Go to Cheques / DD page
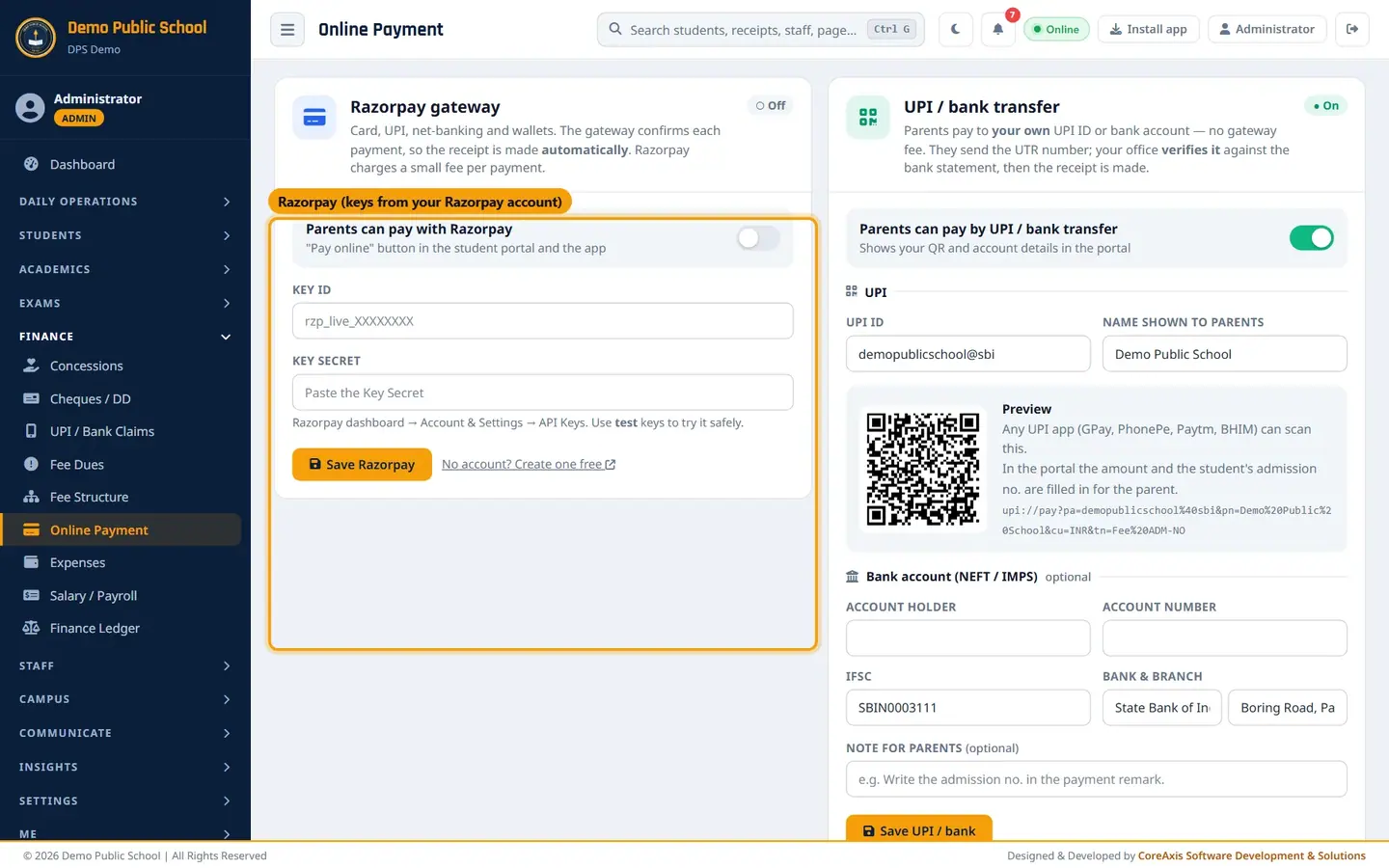This screenshot has width=1389, height=868. point(122,398)
